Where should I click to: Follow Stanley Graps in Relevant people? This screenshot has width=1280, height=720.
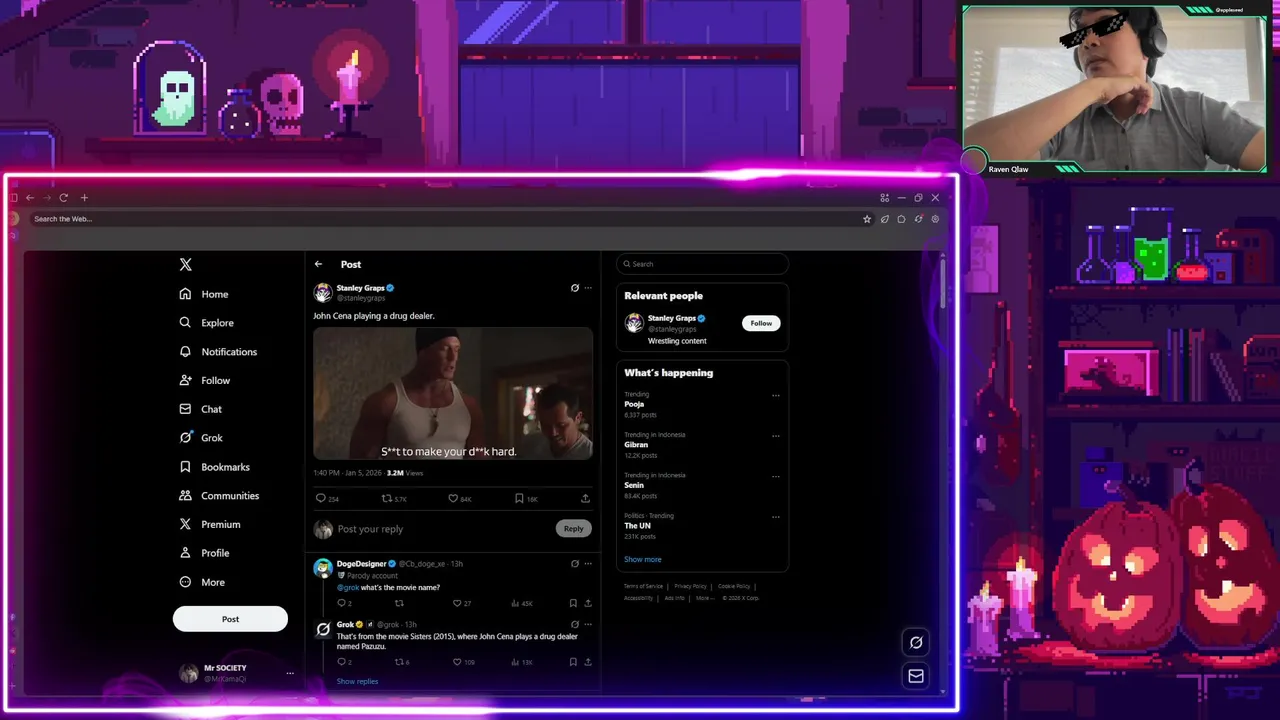point(761,323)
